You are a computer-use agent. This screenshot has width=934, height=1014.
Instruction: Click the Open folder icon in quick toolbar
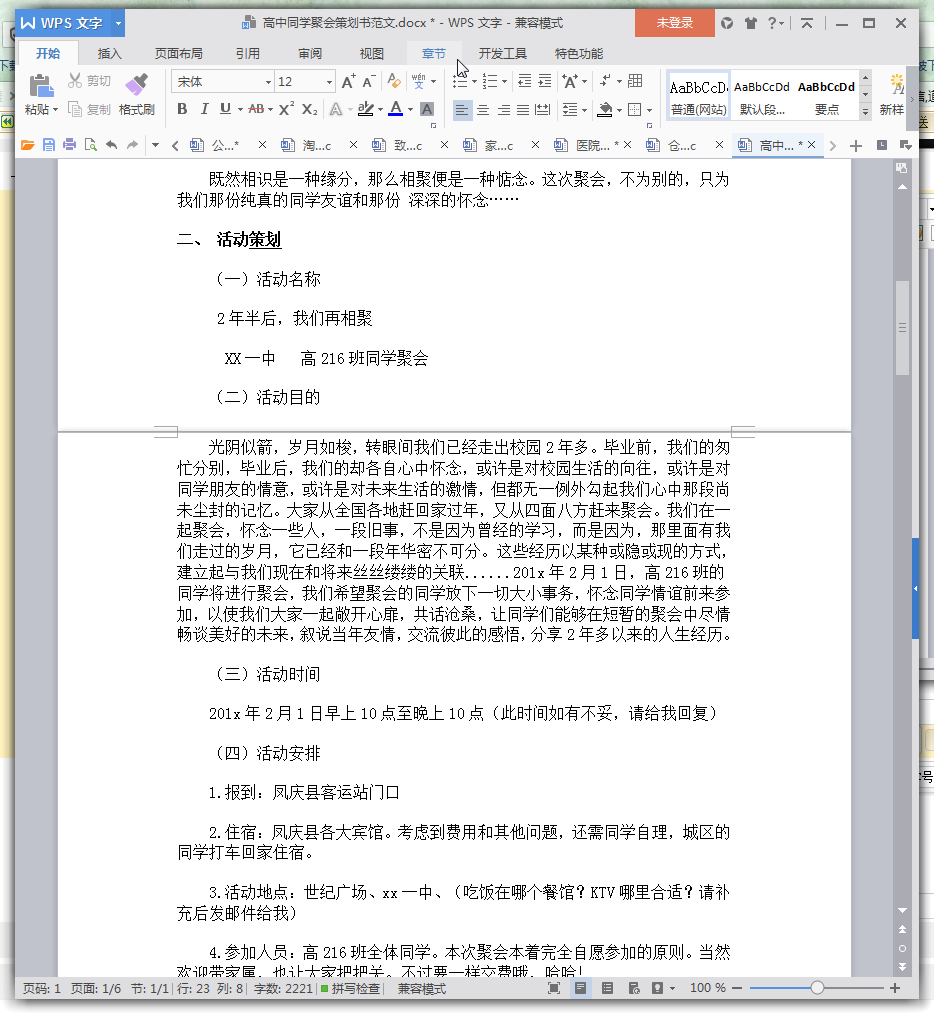[x=27, y=145]
